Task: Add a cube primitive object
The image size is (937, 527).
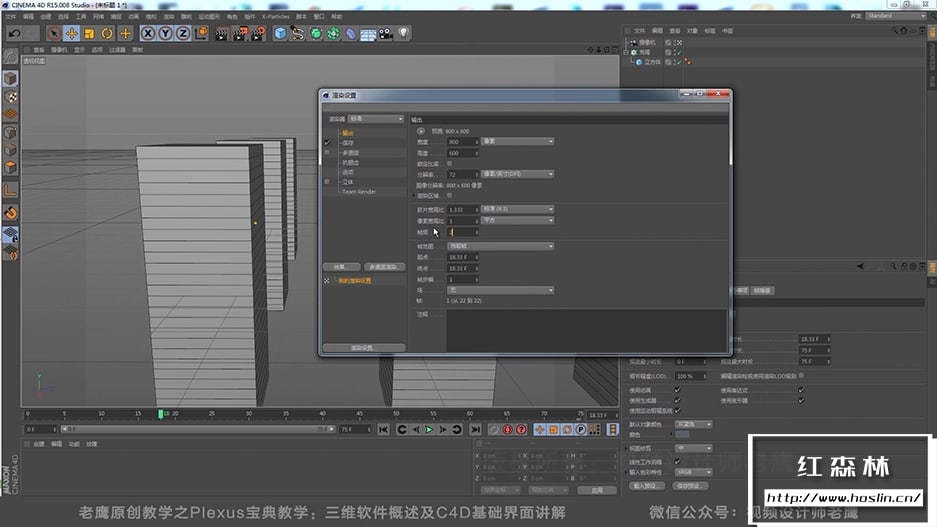Action: coord(280,33)
